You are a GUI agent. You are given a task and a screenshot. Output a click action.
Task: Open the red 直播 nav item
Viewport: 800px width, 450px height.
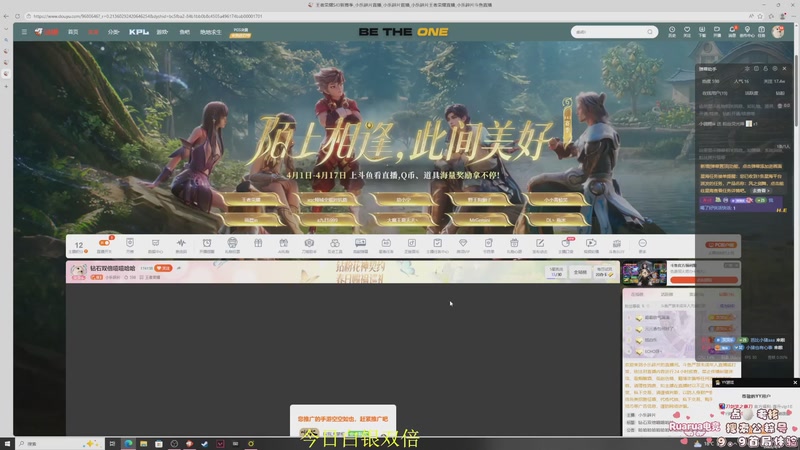(93, 32)
